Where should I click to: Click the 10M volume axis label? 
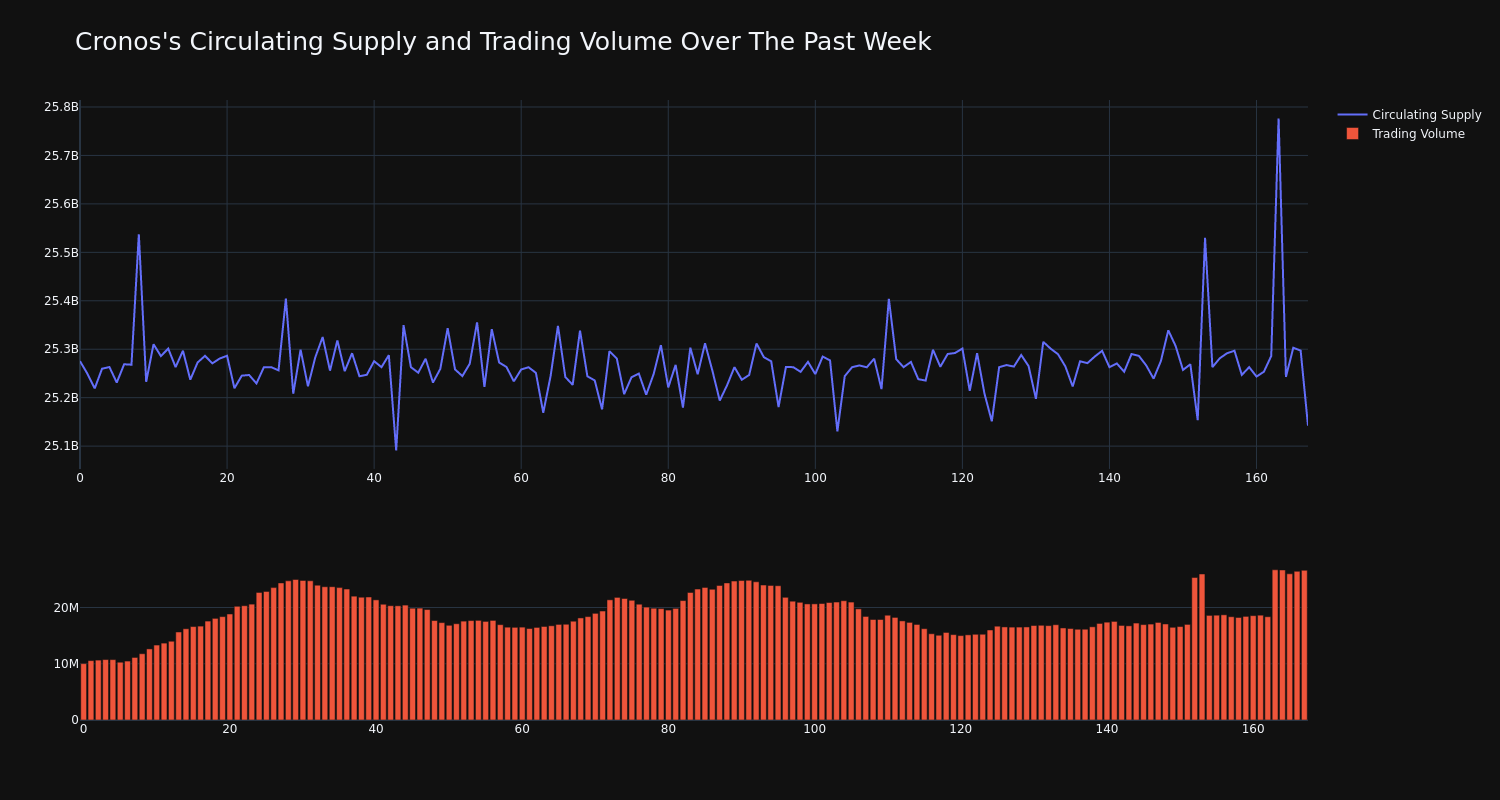pyautogui.click(x=66, y=664)
